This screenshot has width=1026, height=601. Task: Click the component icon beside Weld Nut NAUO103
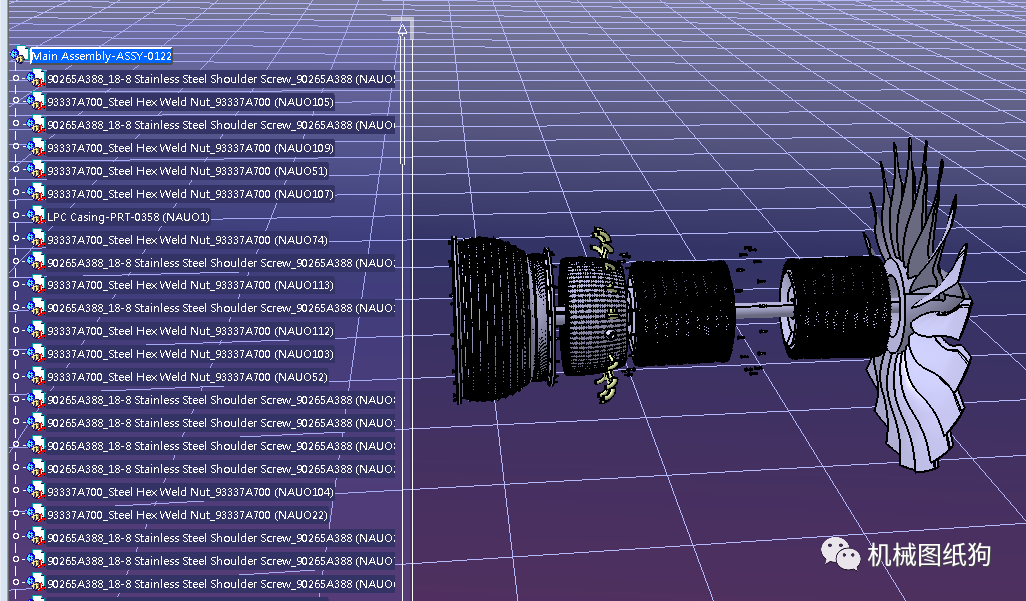35,354
